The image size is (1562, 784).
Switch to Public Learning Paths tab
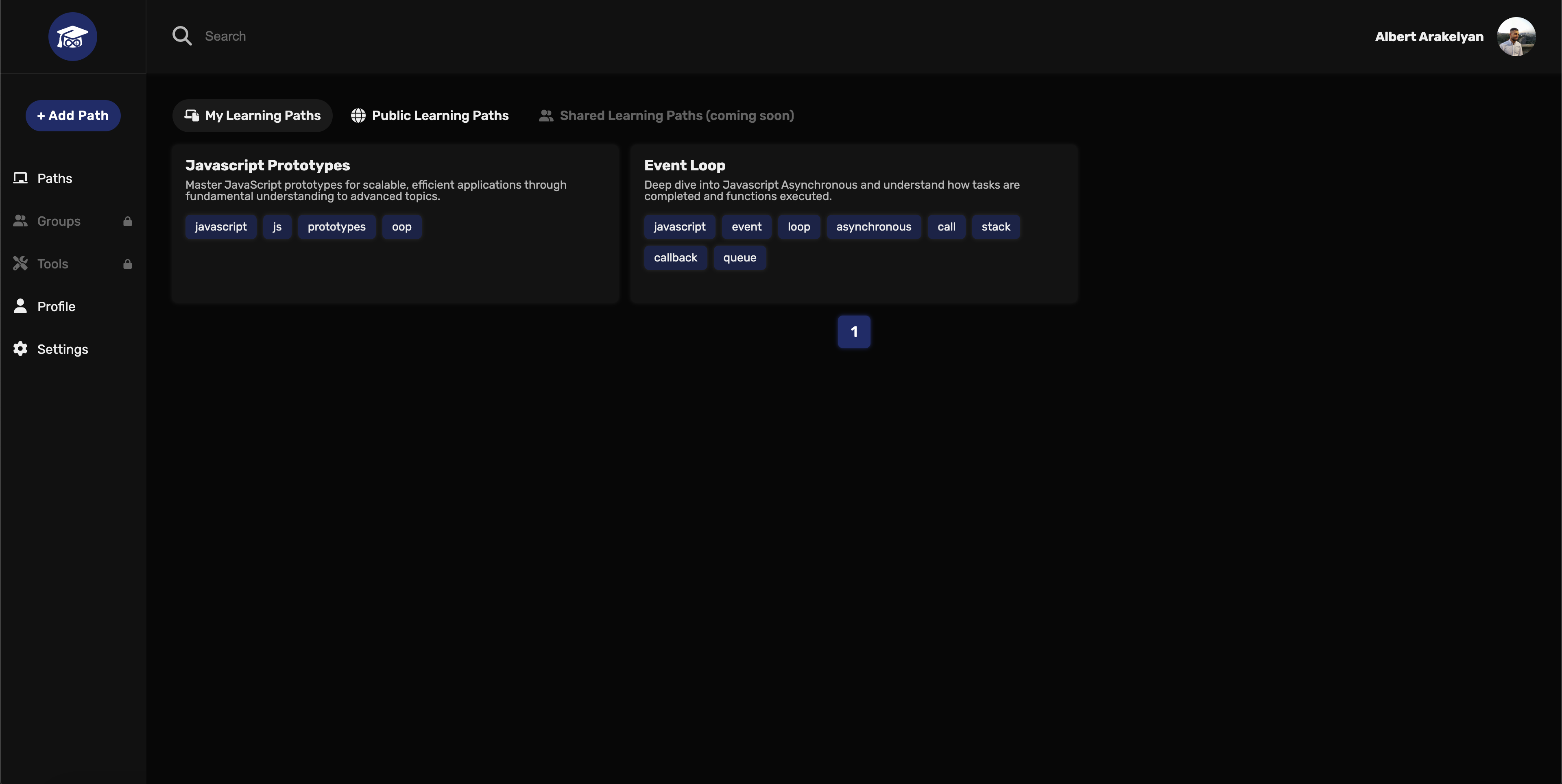(430, 115)
